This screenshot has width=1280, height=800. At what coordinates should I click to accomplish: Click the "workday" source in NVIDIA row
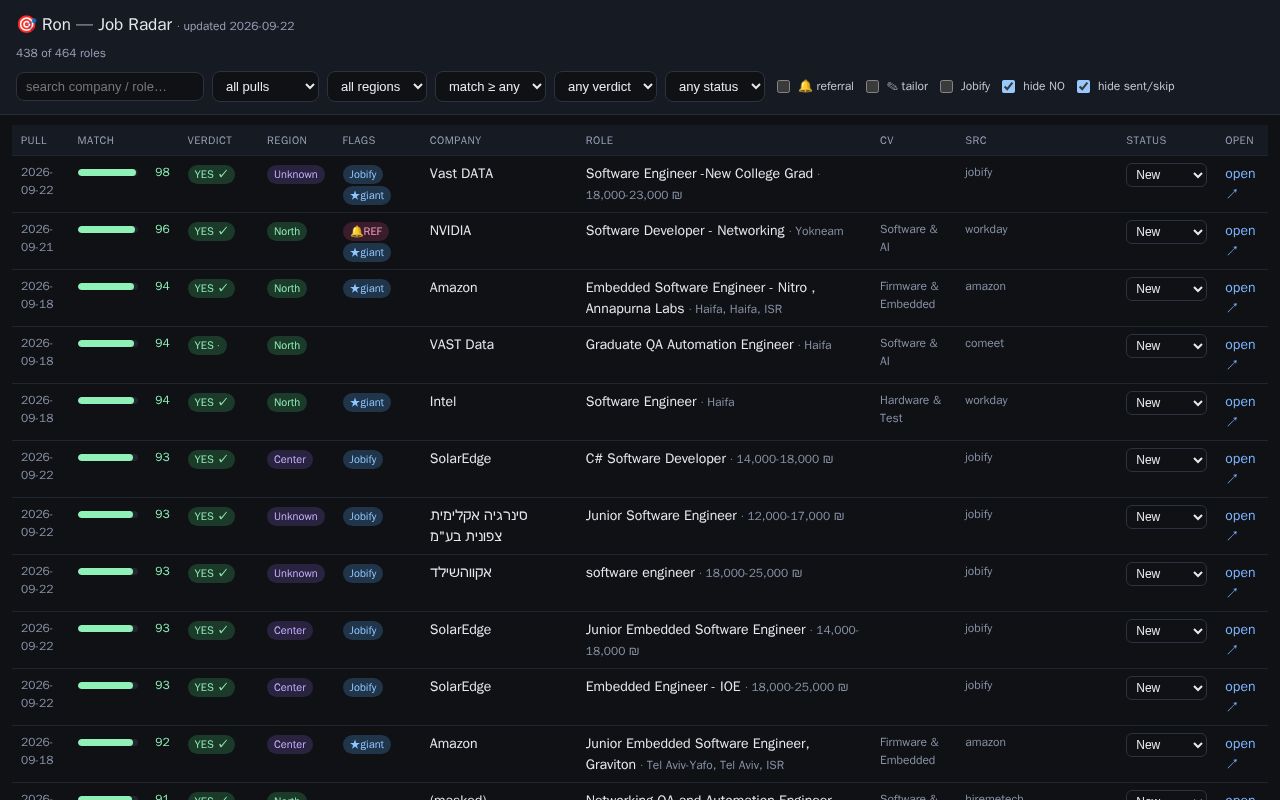(x=986, y=229)
